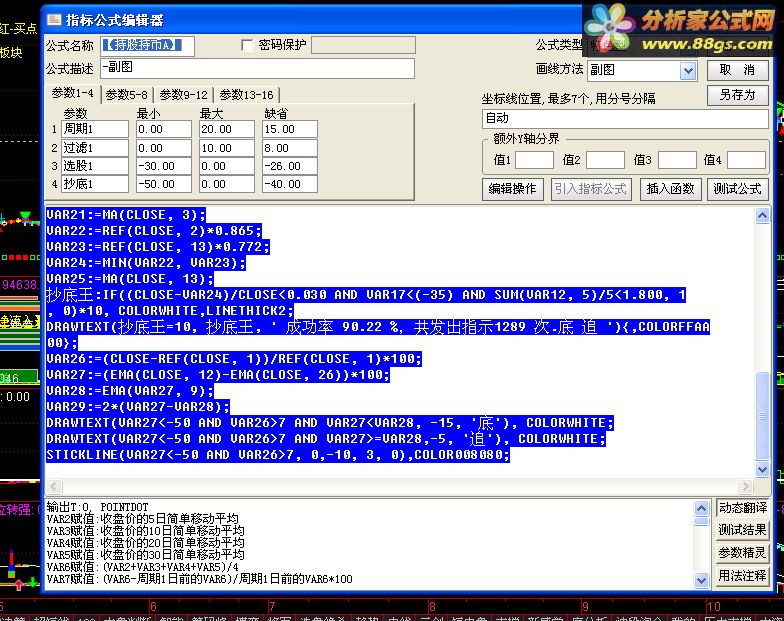Click the 参数精灵 button

click(742, 553)
